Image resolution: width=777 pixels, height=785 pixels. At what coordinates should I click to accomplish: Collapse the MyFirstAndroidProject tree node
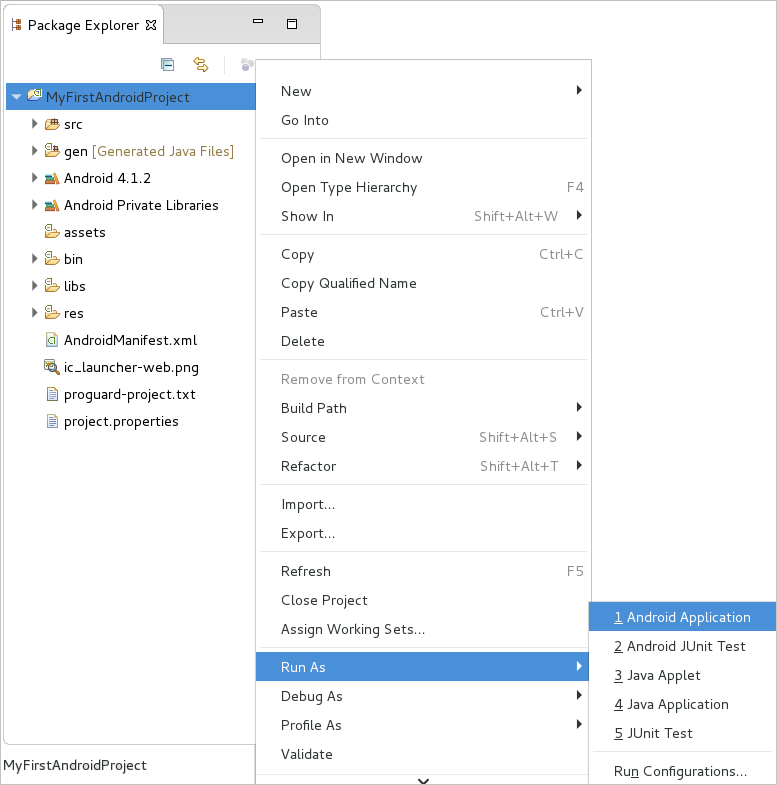click(x=17, y=97)
